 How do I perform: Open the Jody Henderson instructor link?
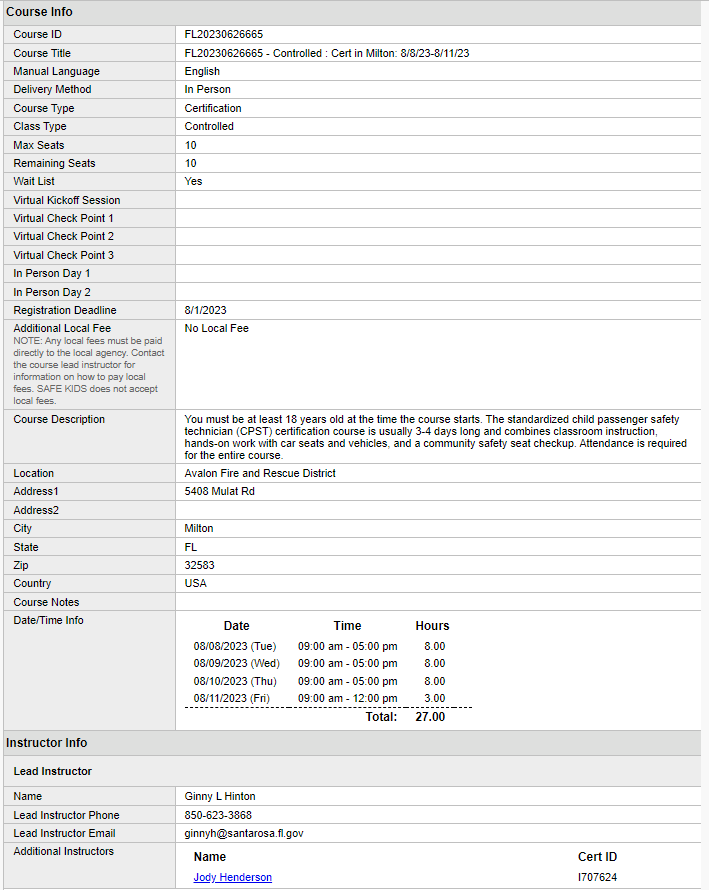232,877
